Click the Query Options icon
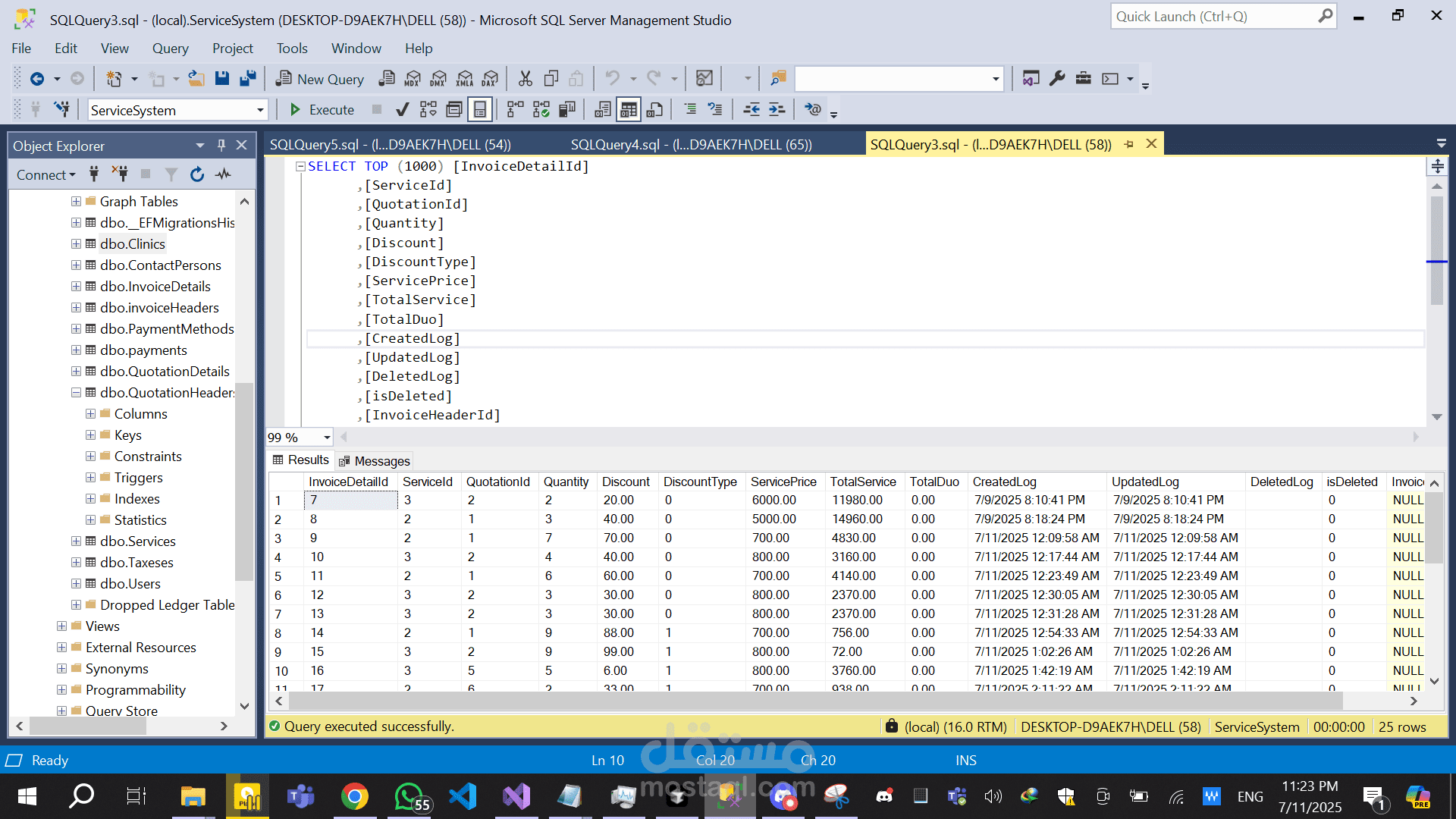Screen dimensions: 1456x819 tap(454, 110)
